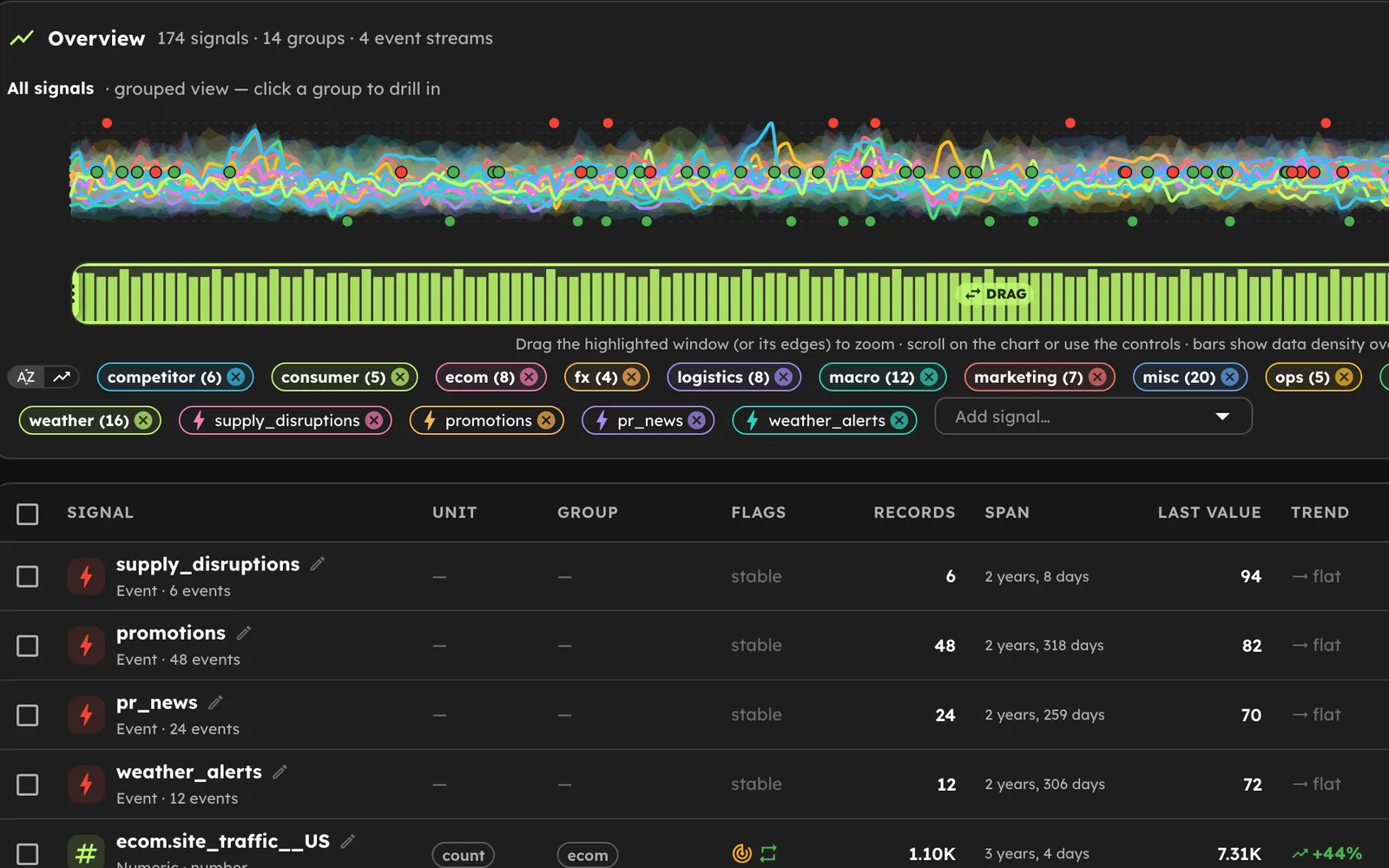
Task: Switch chip sorting to trend mode
Action: [61, 377]
